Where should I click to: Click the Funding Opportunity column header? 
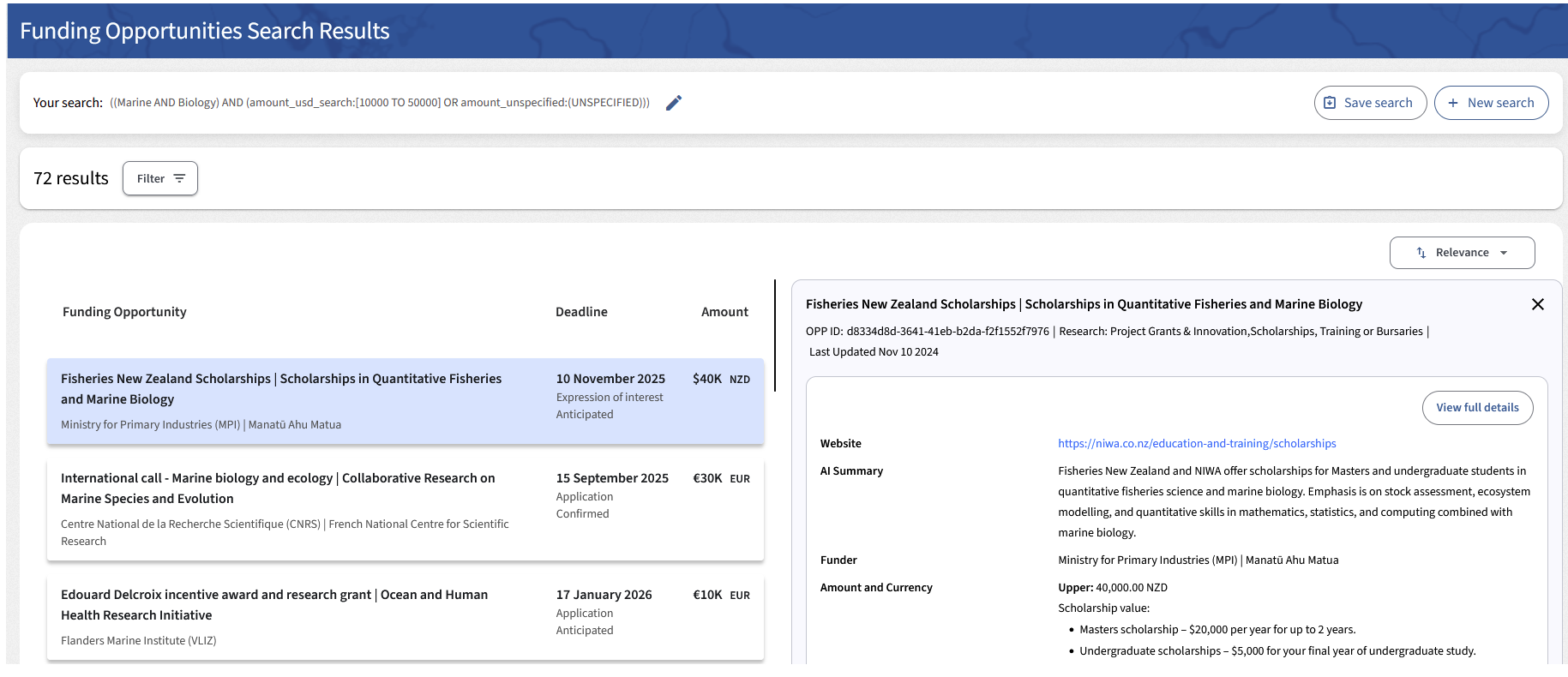pos(124,312)
